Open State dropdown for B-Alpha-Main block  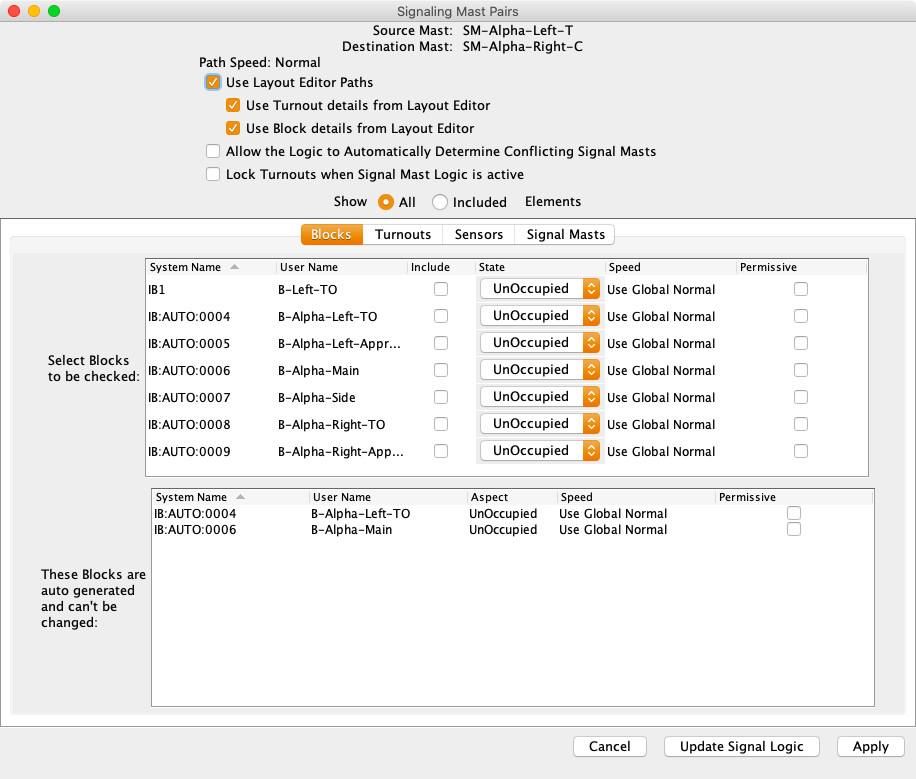540,370
